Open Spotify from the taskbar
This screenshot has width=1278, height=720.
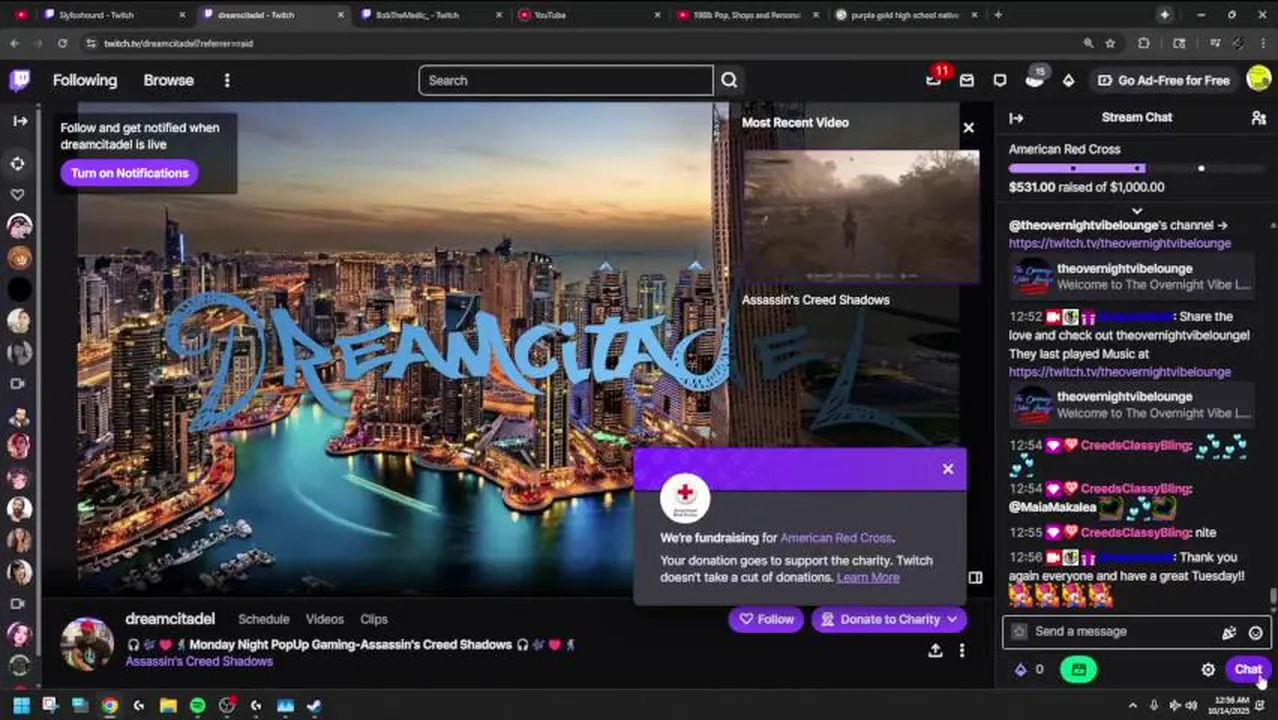[x=197, y=705]
